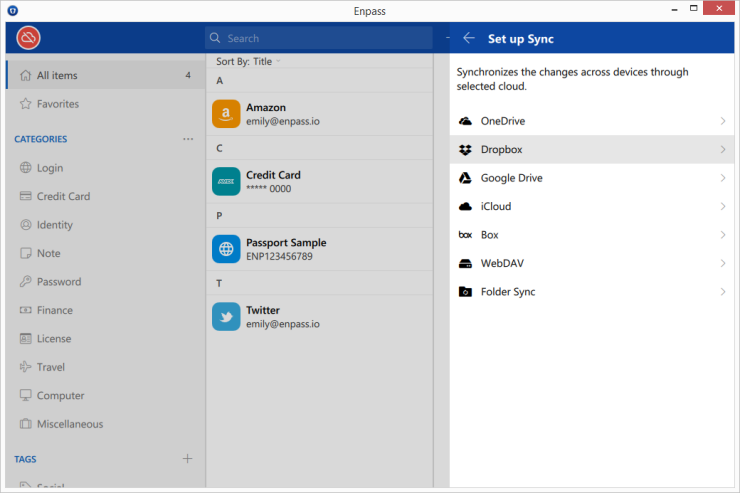740x493 pixels.
Task: Choose Dropbox for sync
Action: coord(592,150)
